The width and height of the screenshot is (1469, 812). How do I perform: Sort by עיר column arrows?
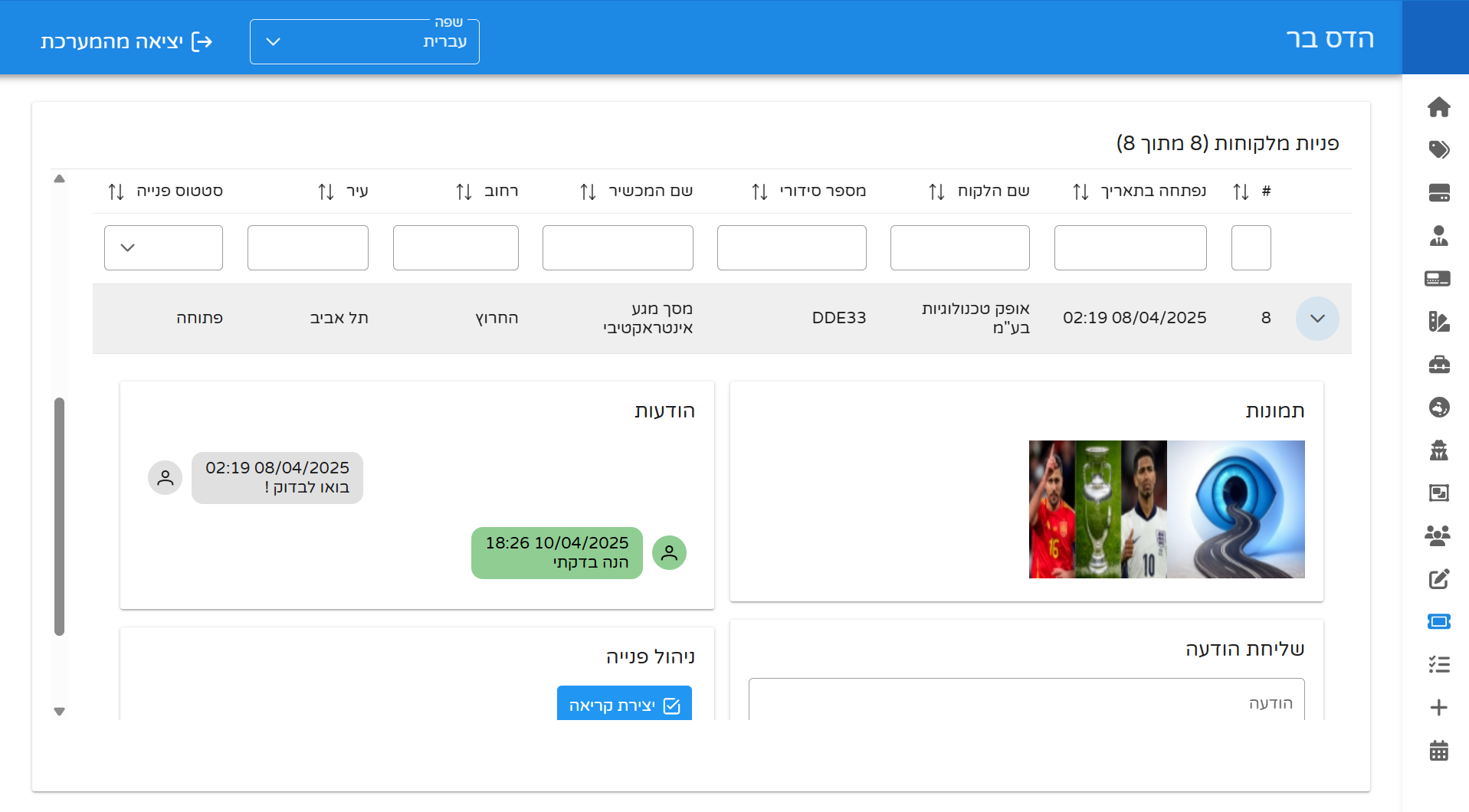point(326,192)
